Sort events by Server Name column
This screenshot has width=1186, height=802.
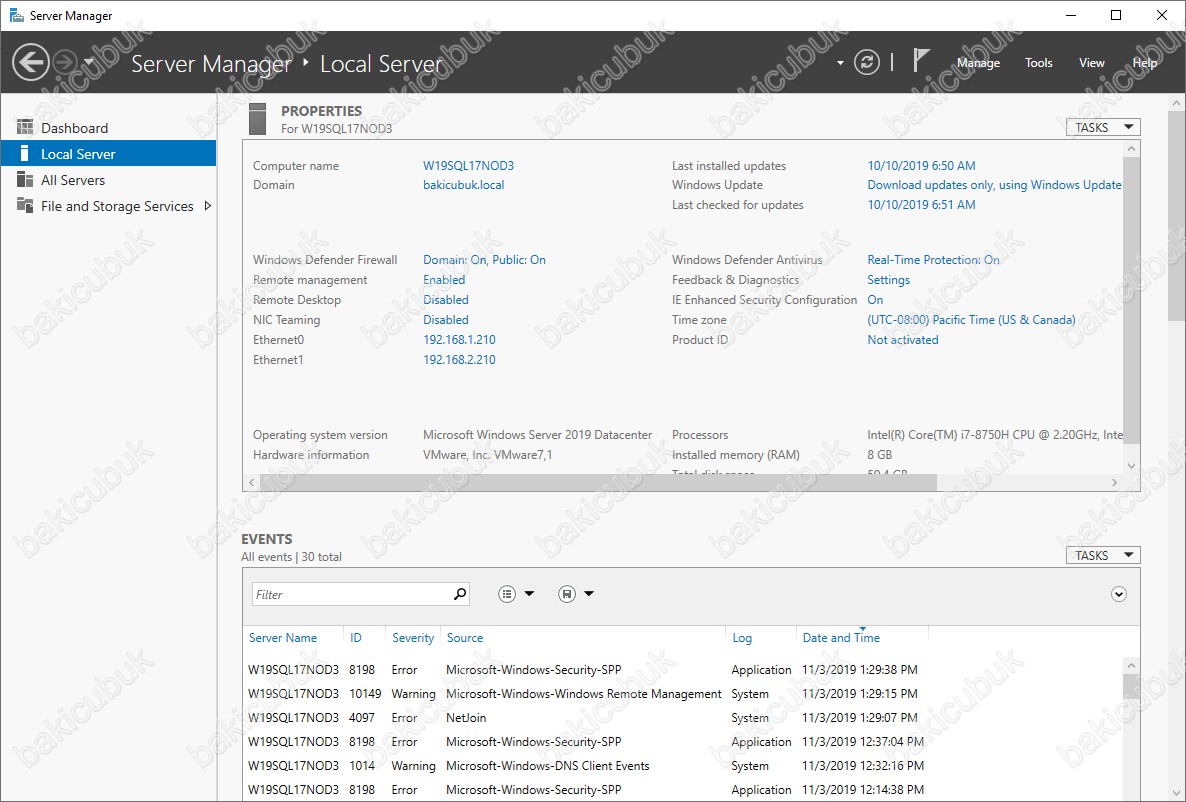click(x=283, y=638)
